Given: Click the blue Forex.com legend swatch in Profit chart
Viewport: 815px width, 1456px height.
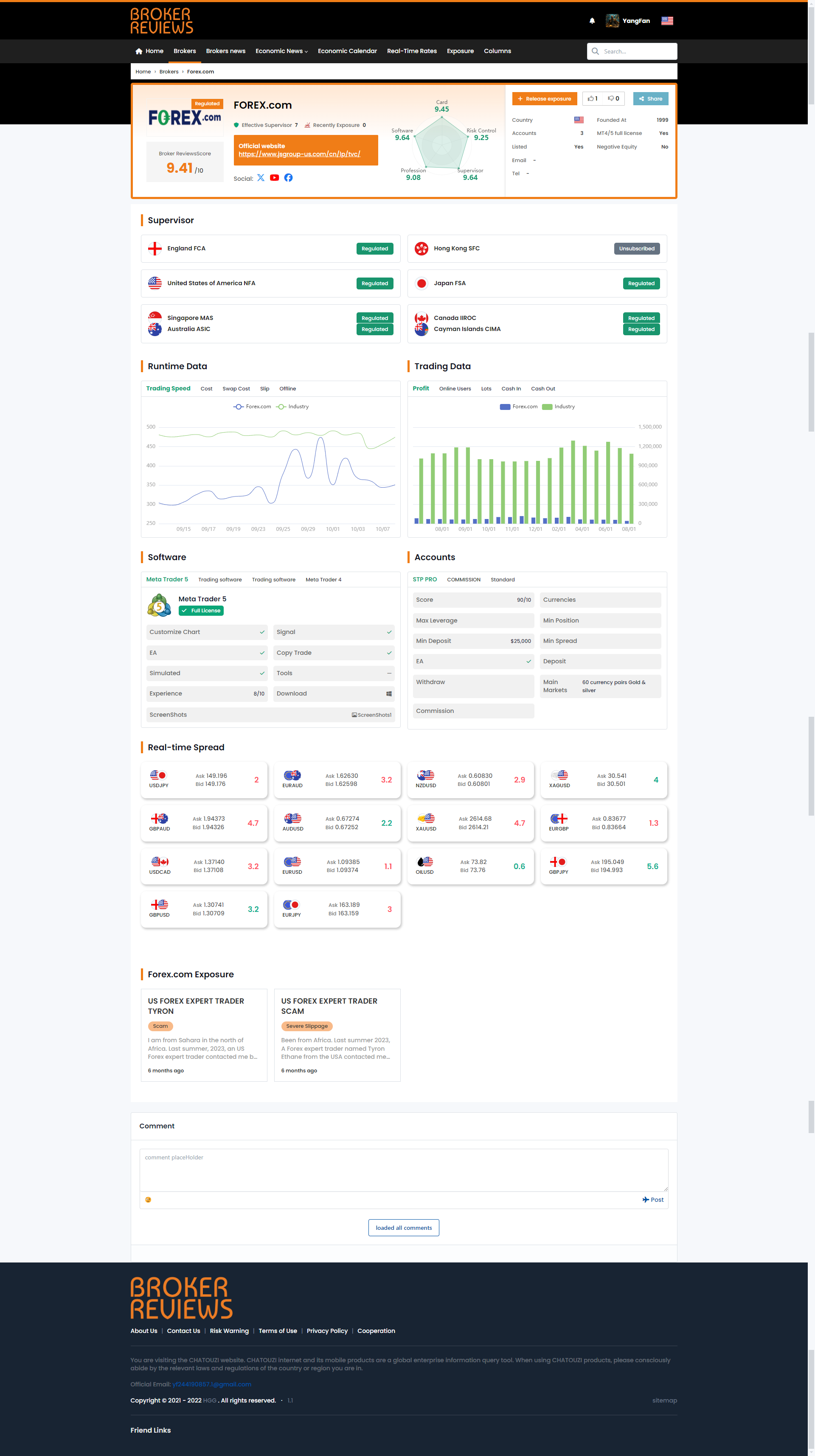Looking at the screenshot, I should 505,407.
